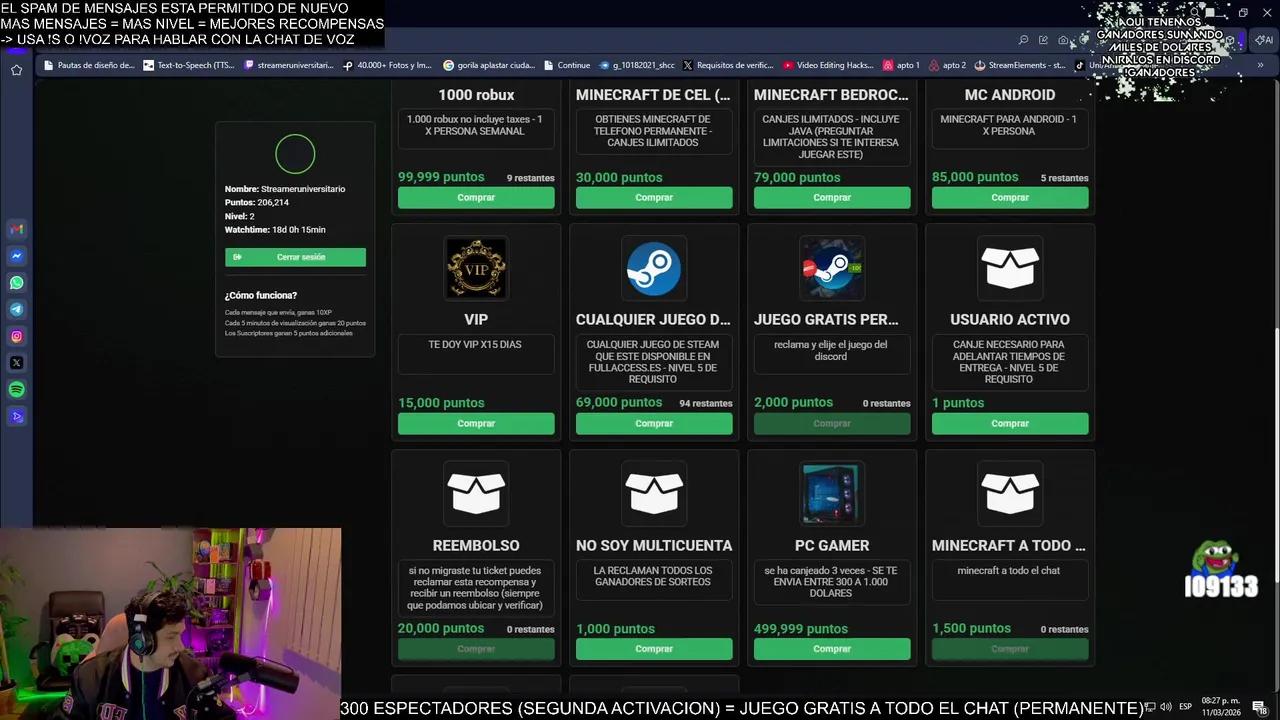The image size is (1280, 720).
Task: Click the green circle profile avatar
Action: point(295,154)
